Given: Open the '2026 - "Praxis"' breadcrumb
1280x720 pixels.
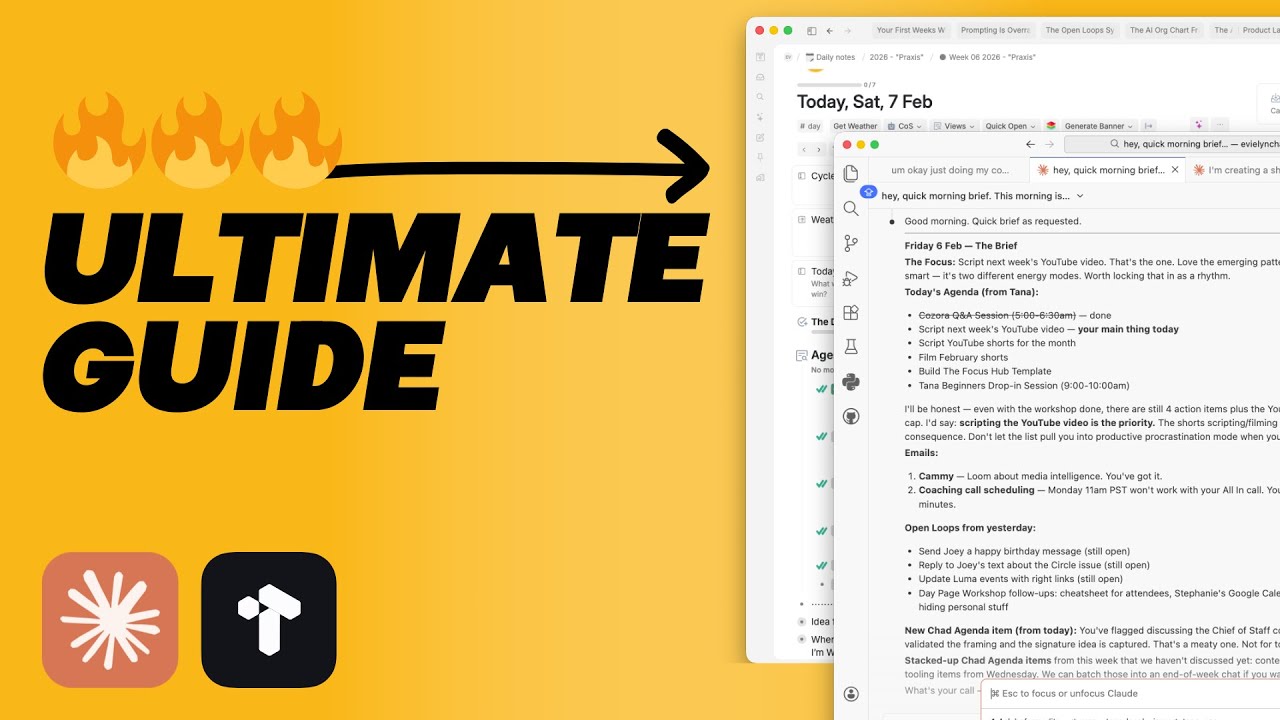Looking at the screenshot, I should click(896, 57).
